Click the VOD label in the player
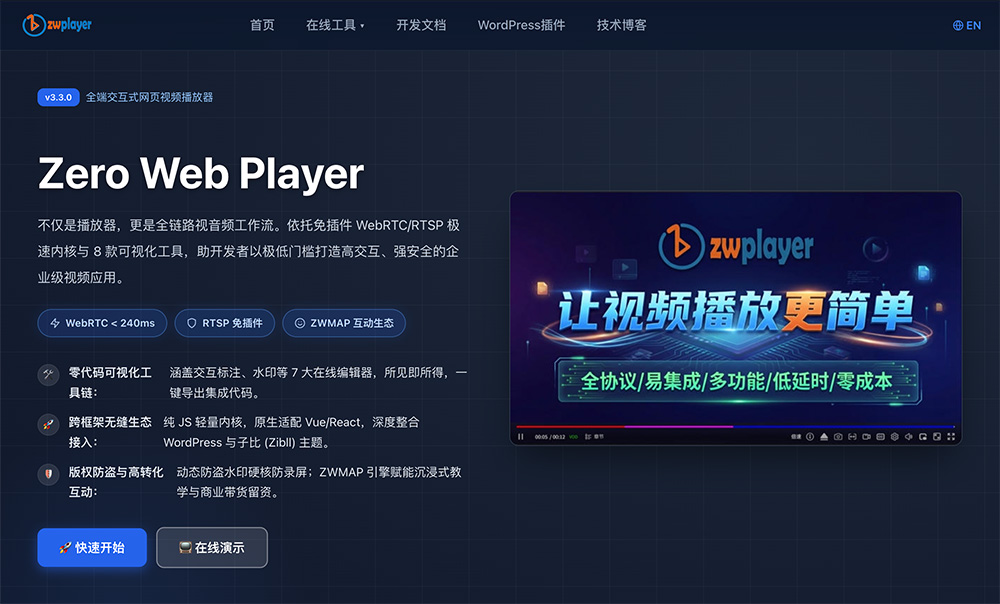This screenshot has width=1000, height=604. pyautogui.click(x=573, y=437)
